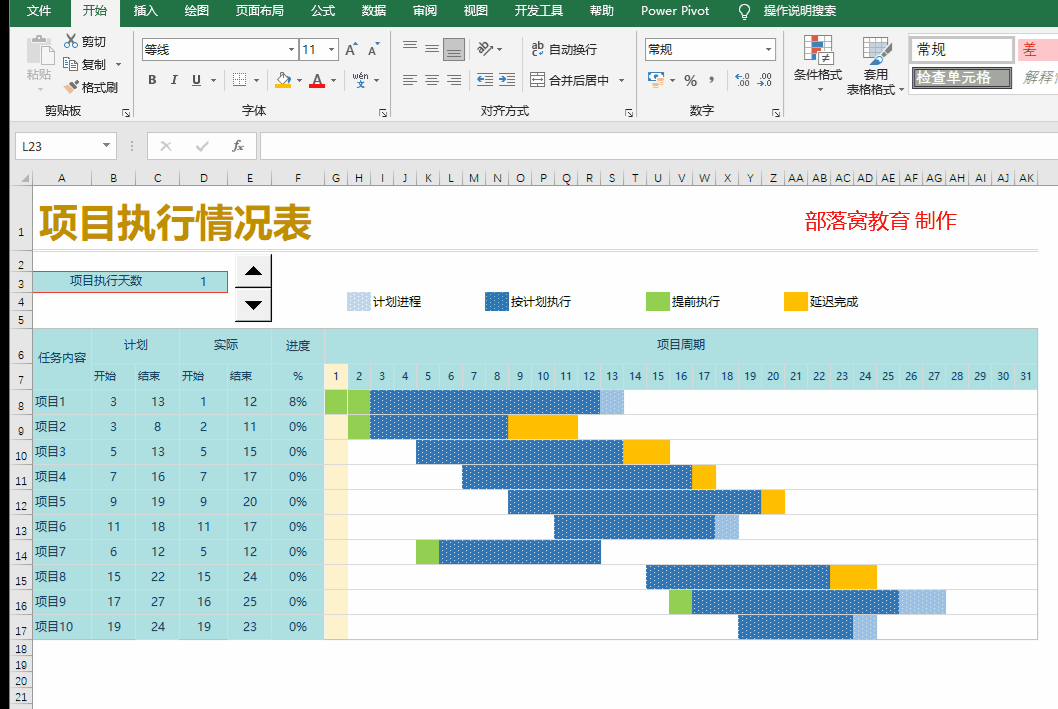This screenshot has height=709, width=1058.
Task: Align text right
Action: [x=454, y=80]
